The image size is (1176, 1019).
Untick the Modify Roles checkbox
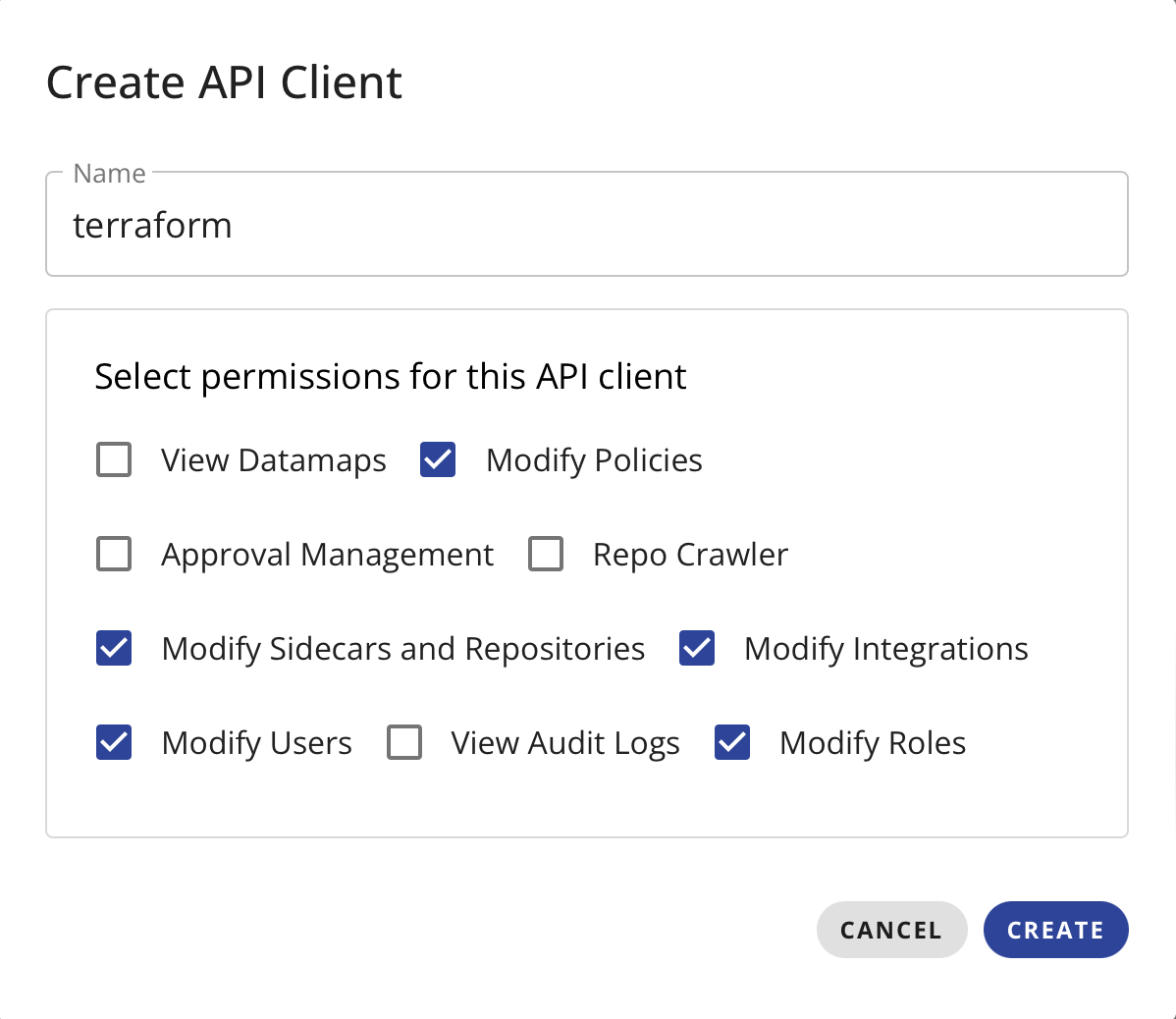click(732, 742)
